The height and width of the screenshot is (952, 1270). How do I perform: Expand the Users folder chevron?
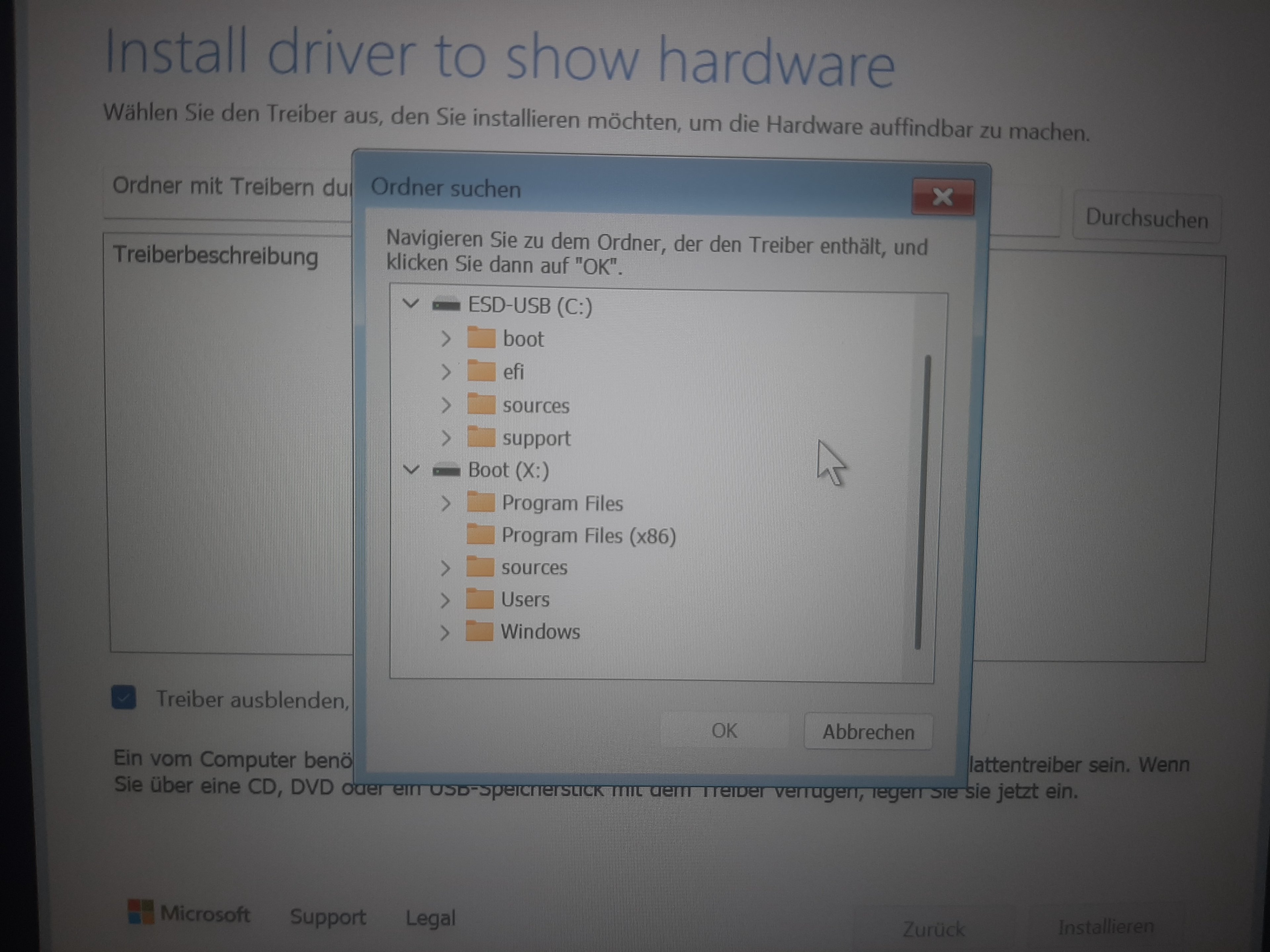(x=445, y=600)
